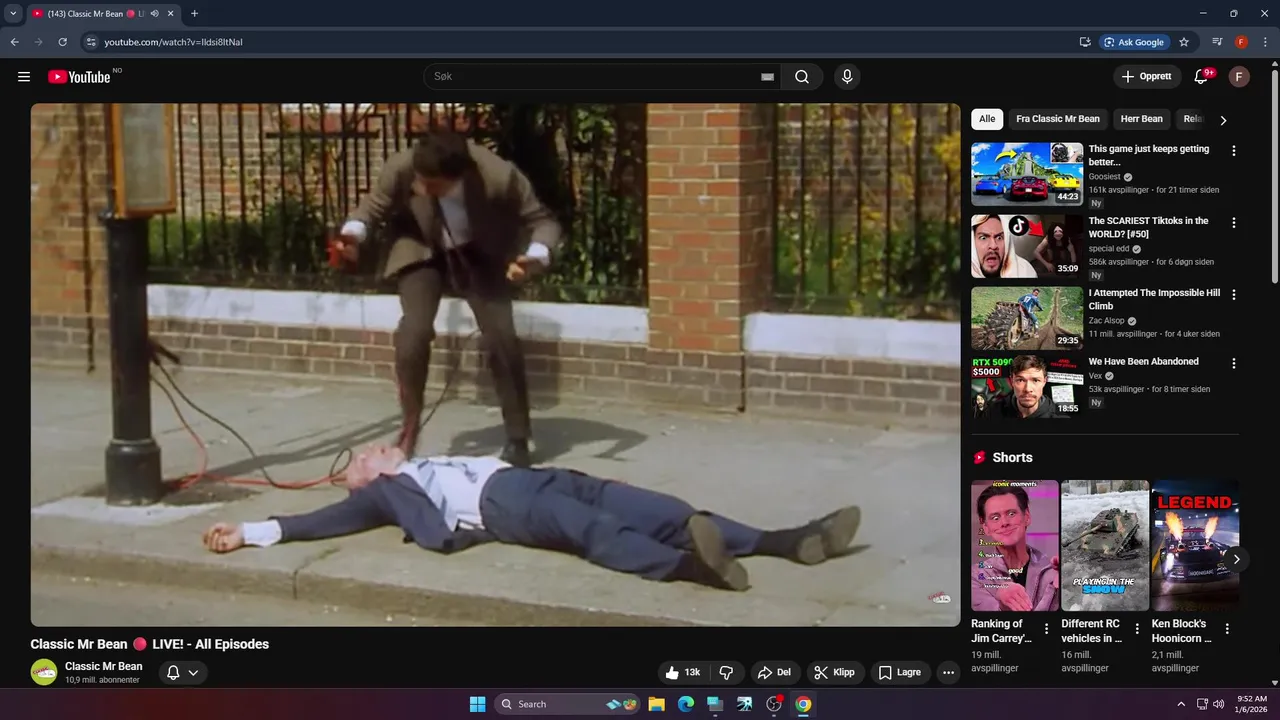Open the YouTube notifications bell
This screenshot has height=720, width=1280.
[1202, 77]
